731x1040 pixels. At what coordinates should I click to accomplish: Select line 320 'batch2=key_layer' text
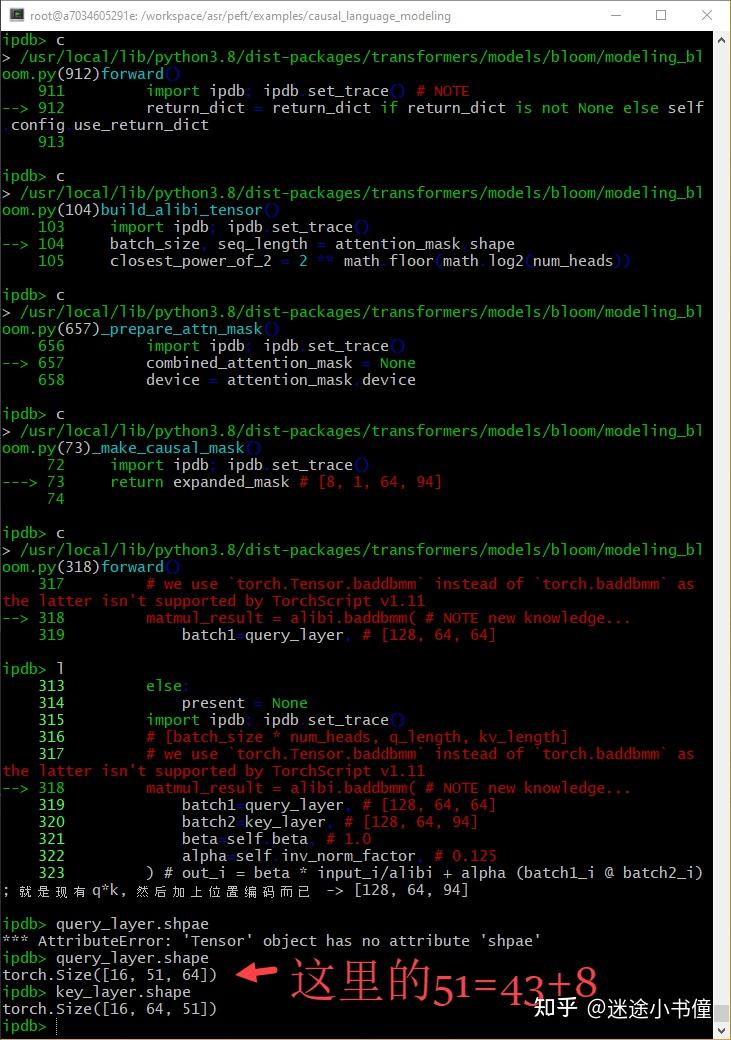pyautogui.click(x=253, y=822)
